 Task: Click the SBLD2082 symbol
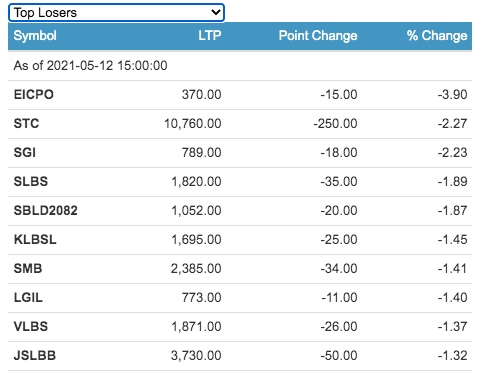point(46,211)
